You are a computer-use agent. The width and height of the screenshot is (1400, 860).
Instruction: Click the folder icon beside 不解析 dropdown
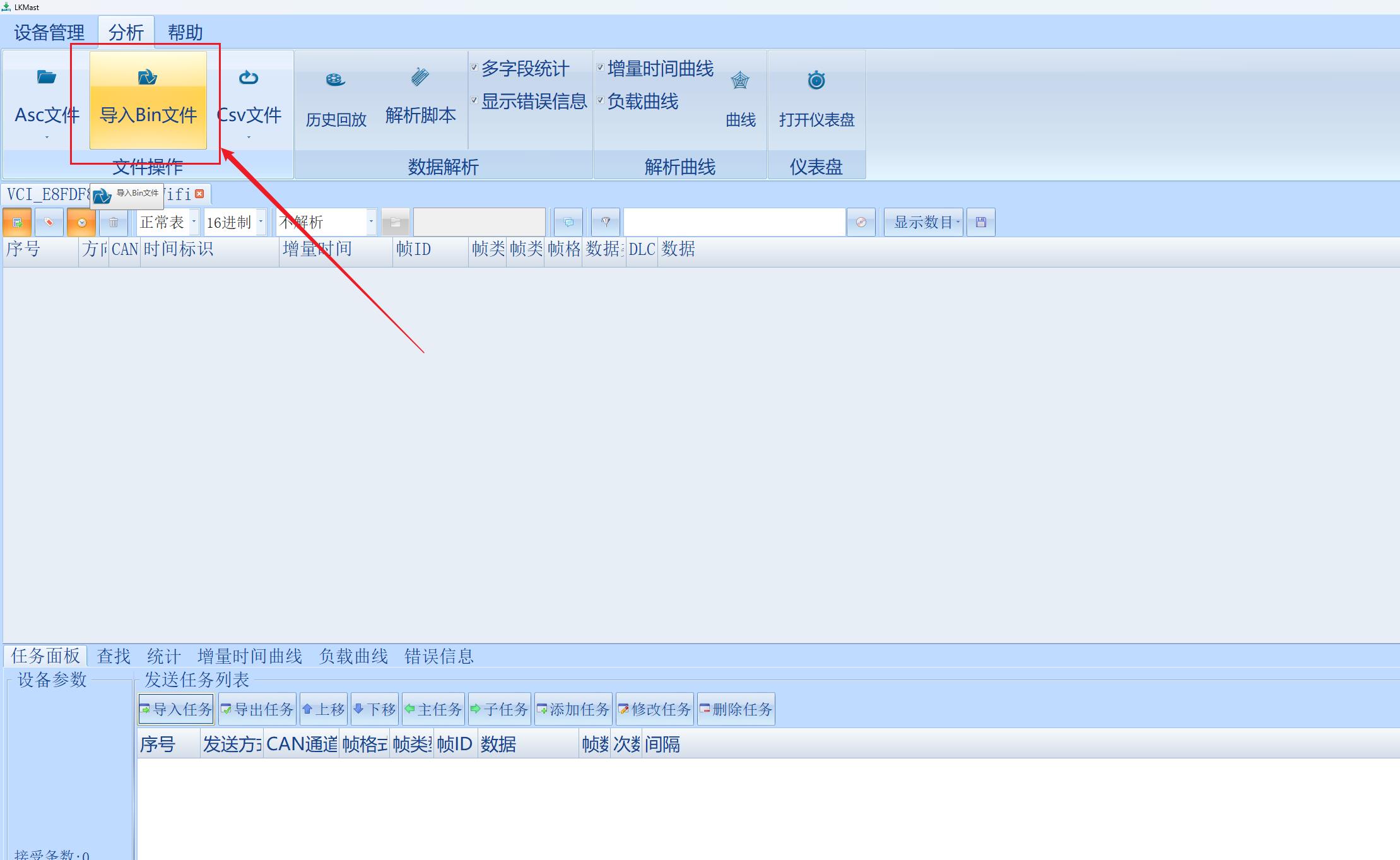point(396,222)
